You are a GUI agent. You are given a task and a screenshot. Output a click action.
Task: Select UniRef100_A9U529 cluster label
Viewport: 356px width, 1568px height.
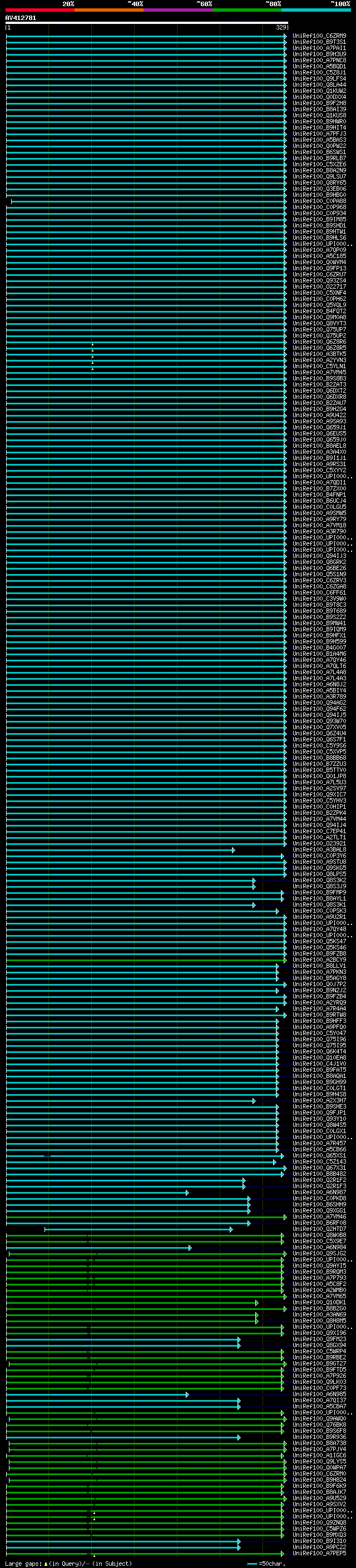(319, 1498)
